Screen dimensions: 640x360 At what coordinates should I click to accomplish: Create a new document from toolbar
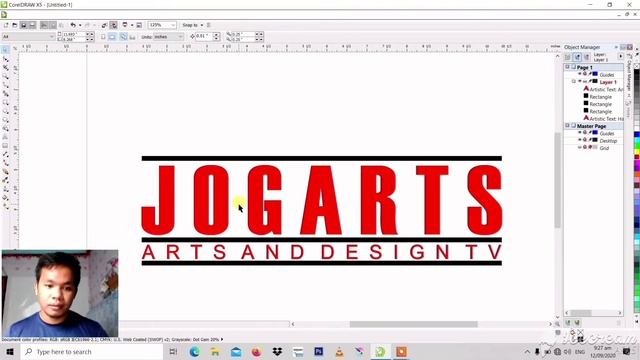pos(6,25)
